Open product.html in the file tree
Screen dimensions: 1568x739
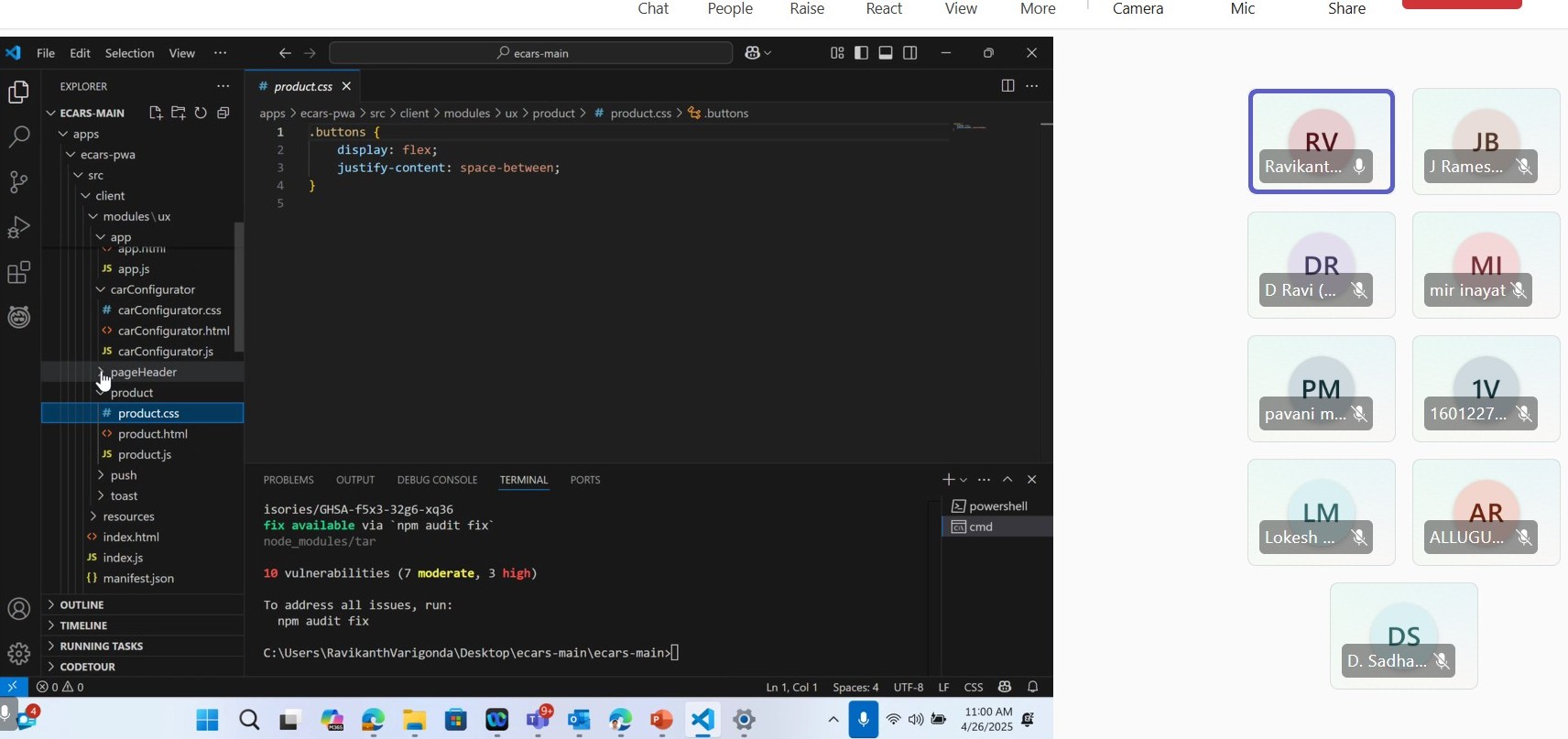pyautogui.click(x=152, y=434)
